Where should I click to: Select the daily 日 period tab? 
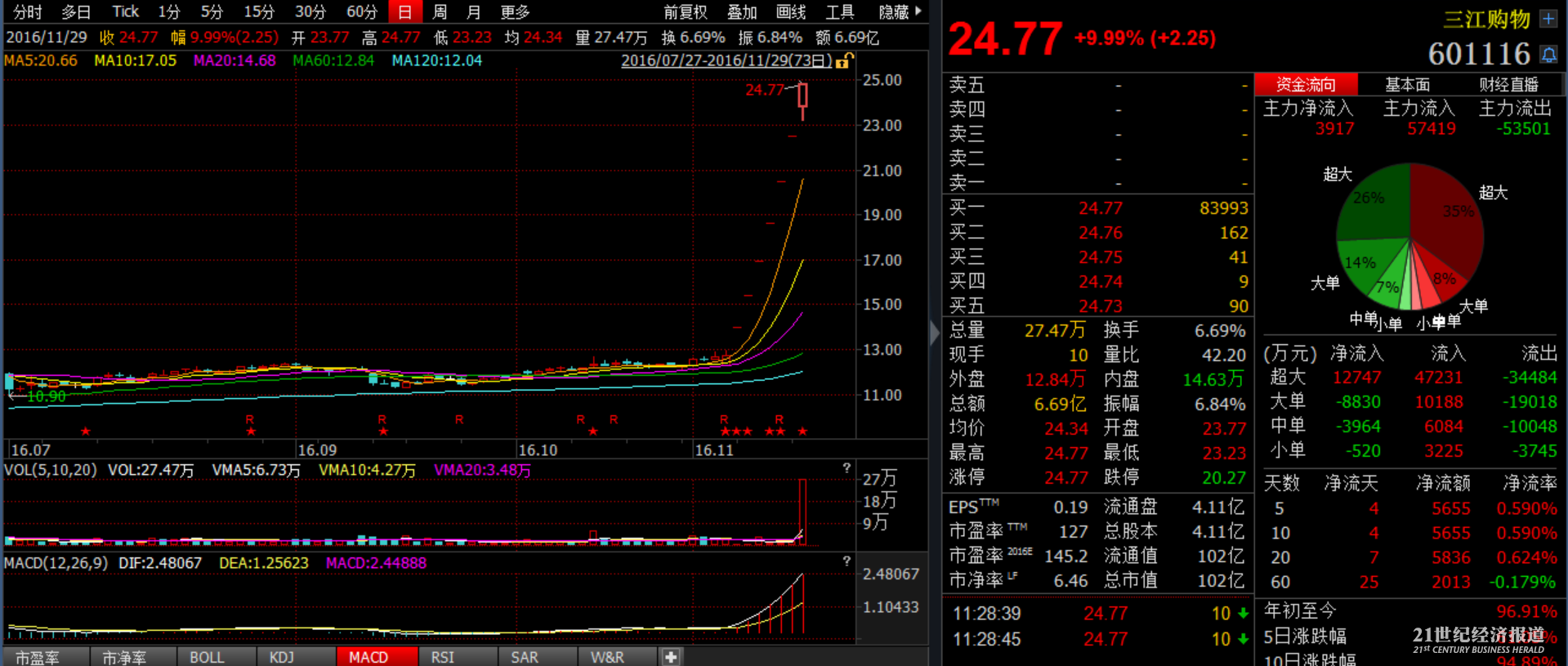(x=405, y=11)
